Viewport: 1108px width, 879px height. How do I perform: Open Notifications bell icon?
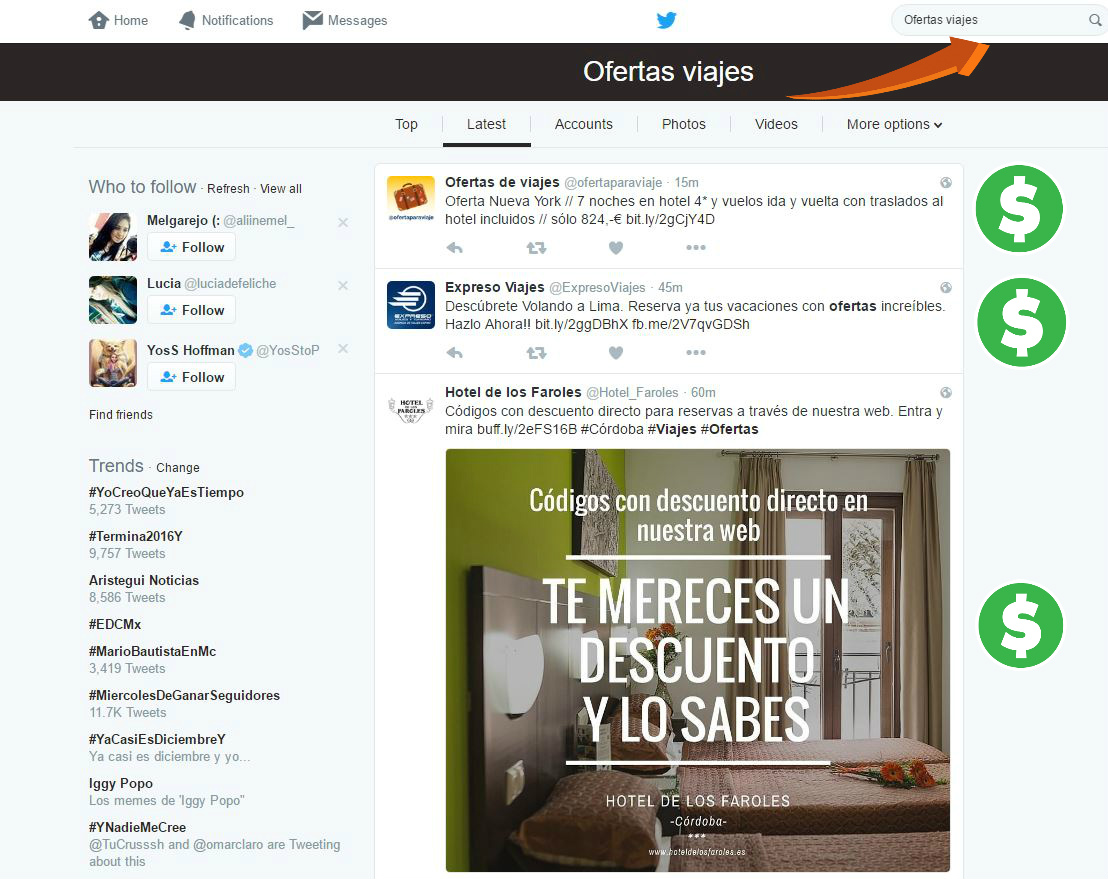187,20
